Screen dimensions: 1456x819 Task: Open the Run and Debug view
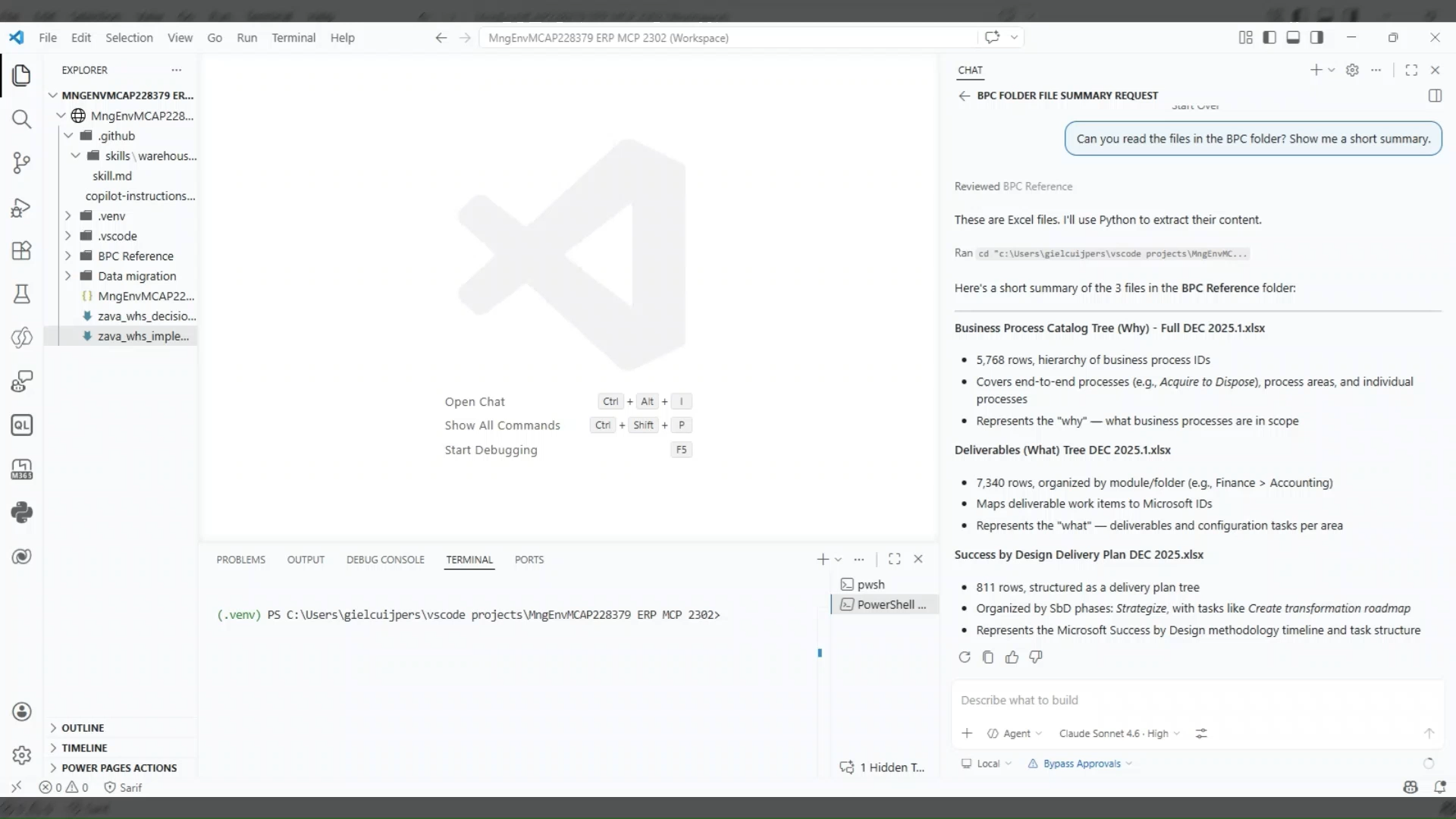tap(21, 207)
